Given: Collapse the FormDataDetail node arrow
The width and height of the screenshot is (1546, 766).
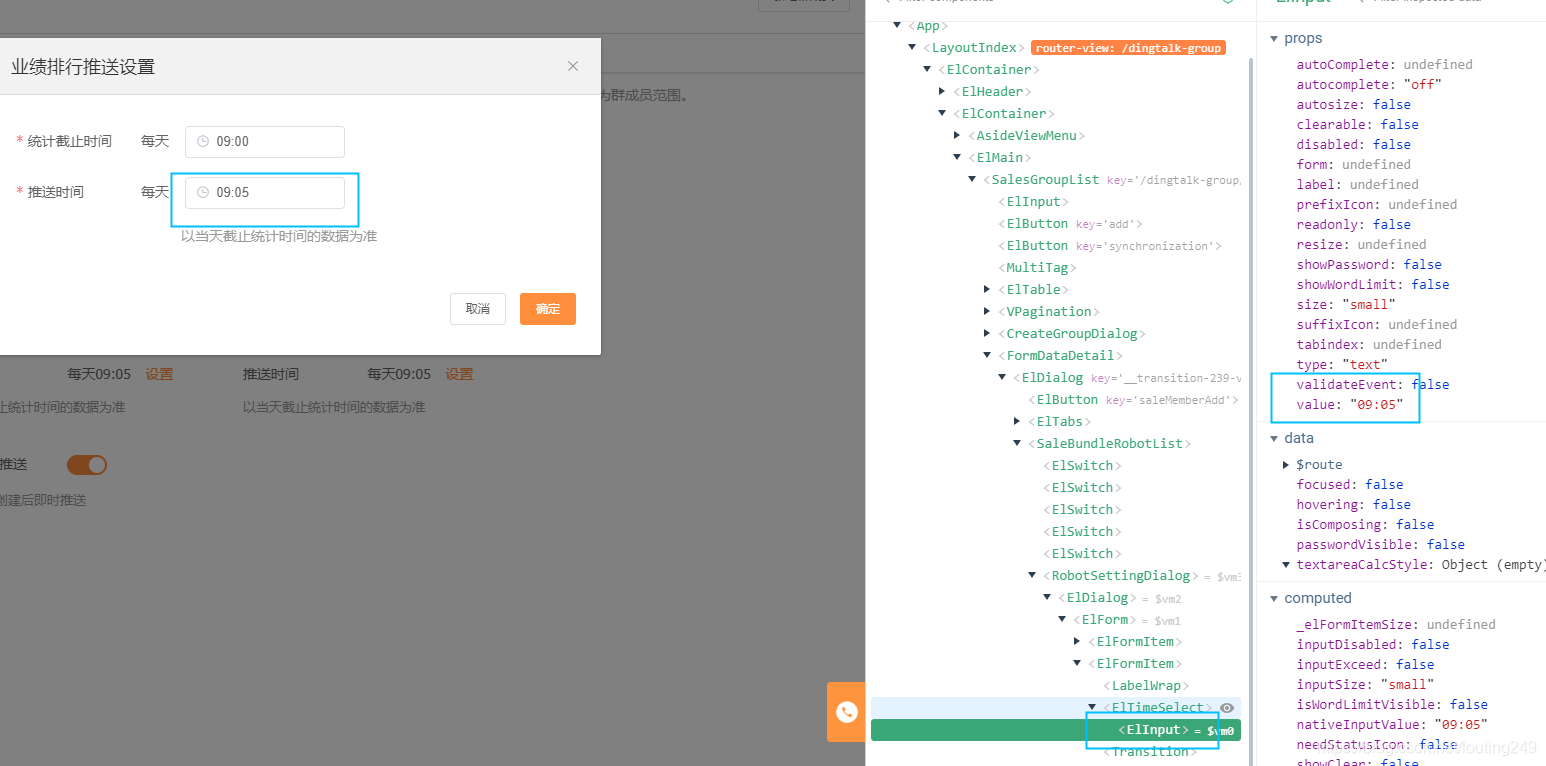Looking at the screenshot, I should 987,356.
